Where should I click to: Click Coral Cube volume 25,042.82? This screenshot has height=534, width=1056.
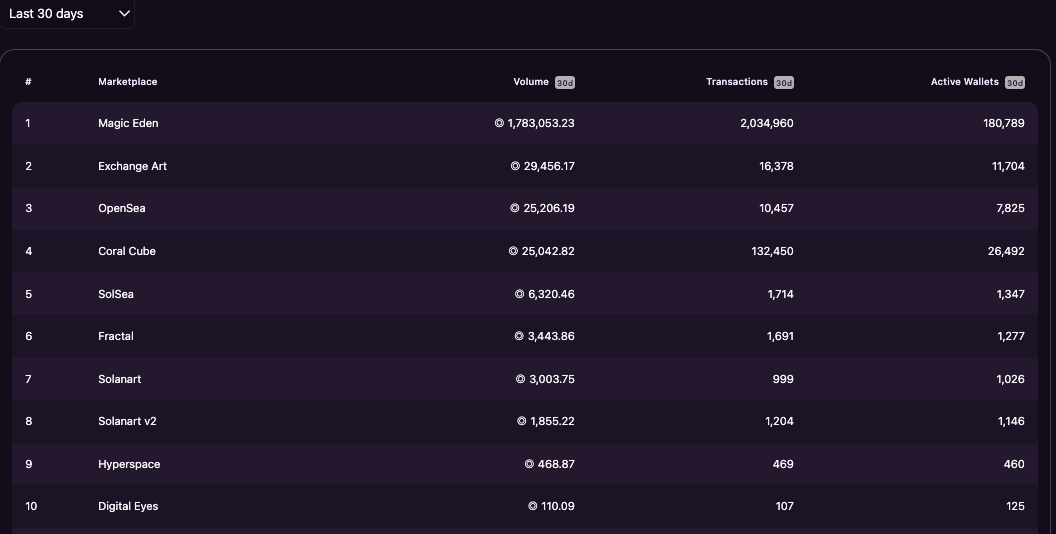(x=548, y=251)
